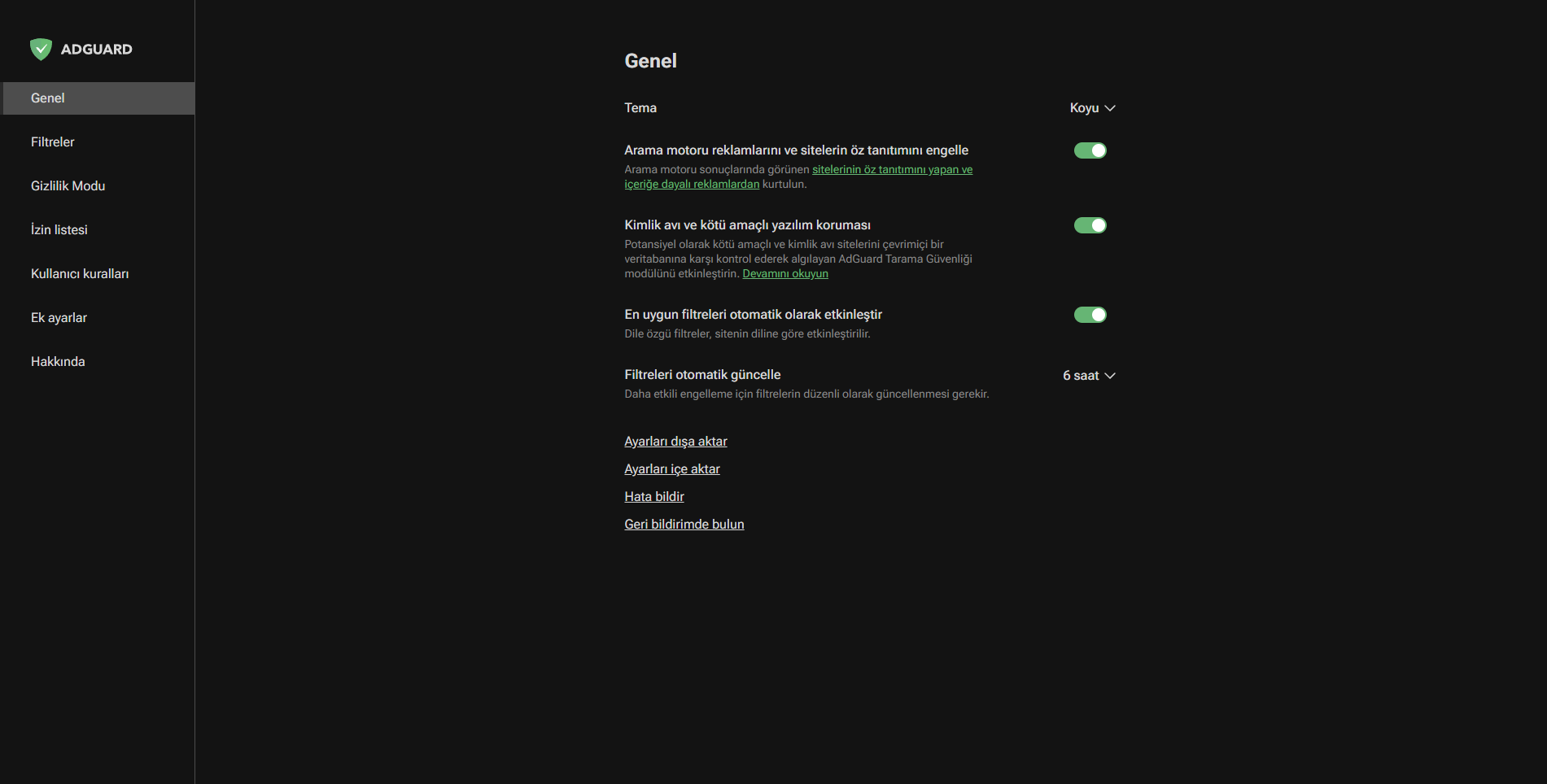The width and height of the screenshot is (1547, 784).
Task: Click Ayarları dışa aktar link
Action: 675,442
